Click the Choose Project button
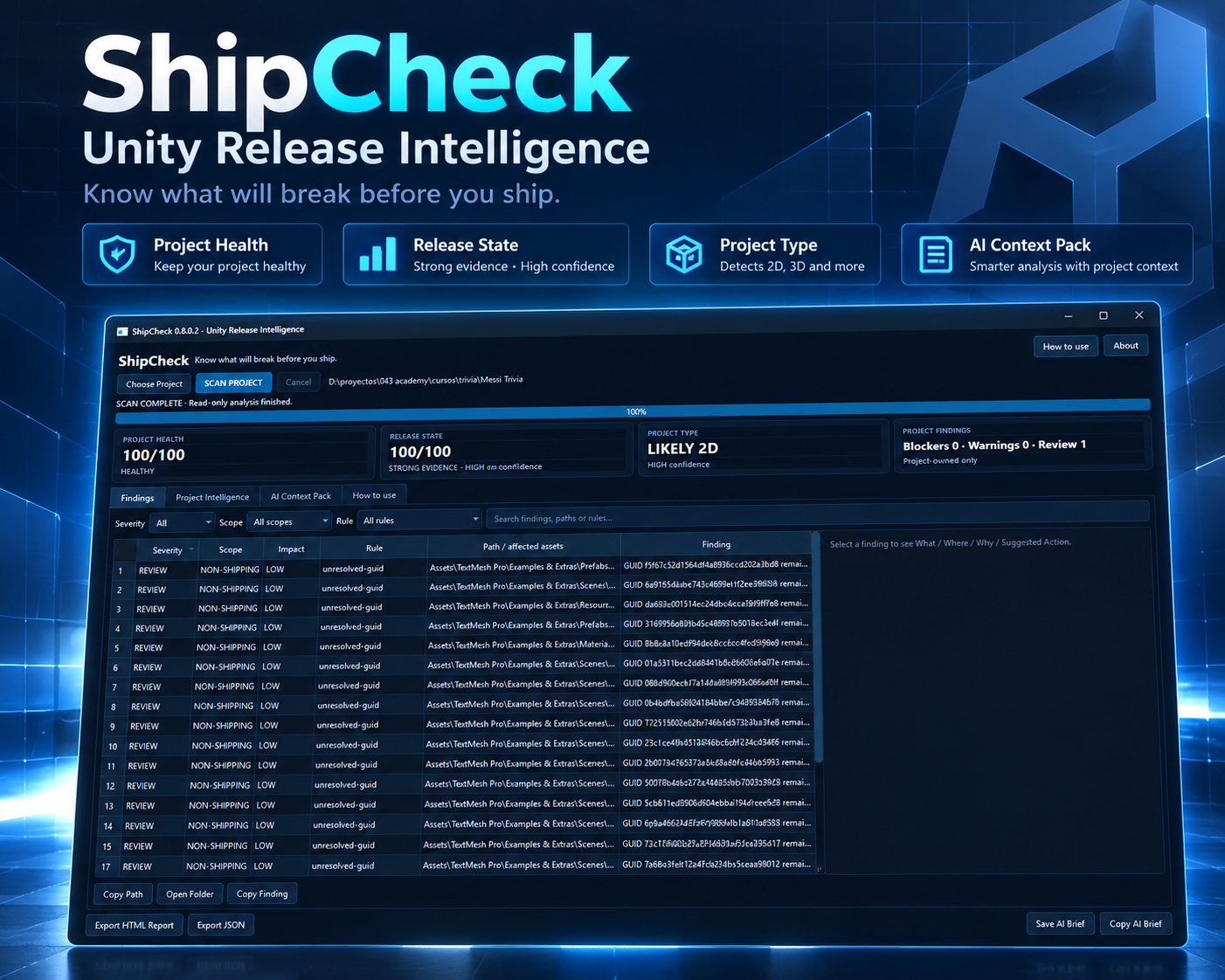Screen dimensions: 1225x980 tap(154, 383)
